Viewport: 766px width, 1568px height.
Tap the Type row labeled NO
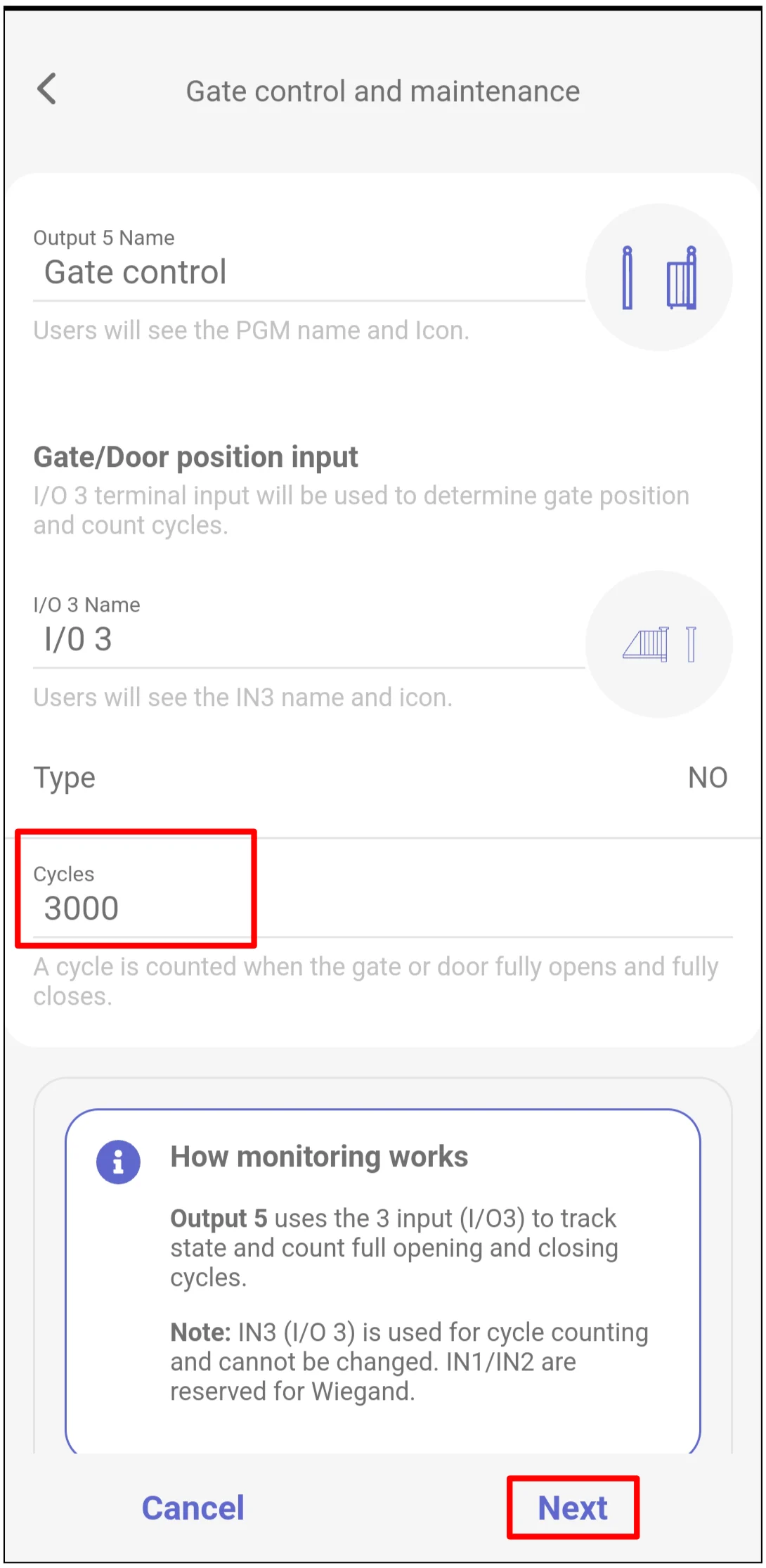click(x=383, y=776)
